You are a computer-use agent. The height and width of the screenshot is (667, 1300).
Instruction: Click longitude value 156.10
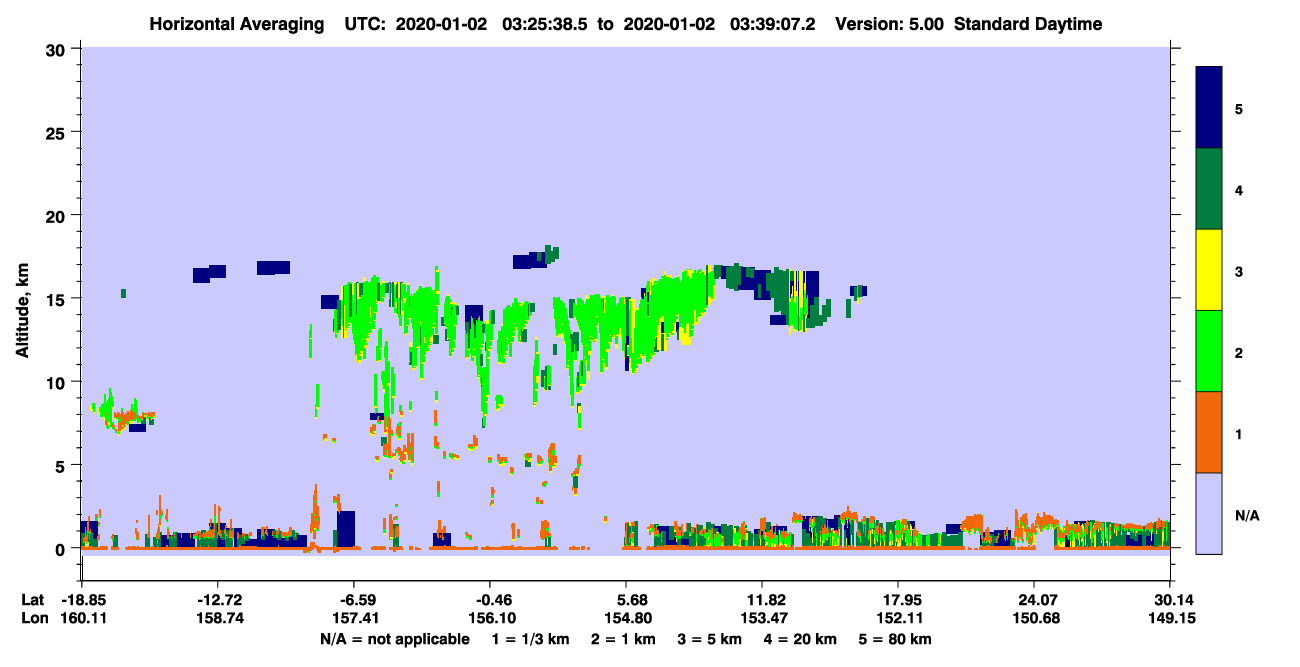(489, 619)
